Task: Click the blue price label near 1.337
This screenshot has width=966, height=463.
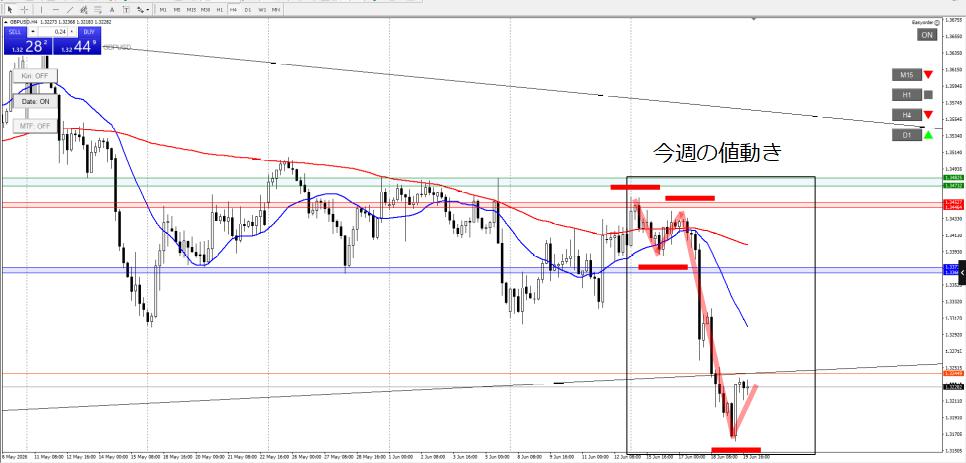Action: coord(950,267)
